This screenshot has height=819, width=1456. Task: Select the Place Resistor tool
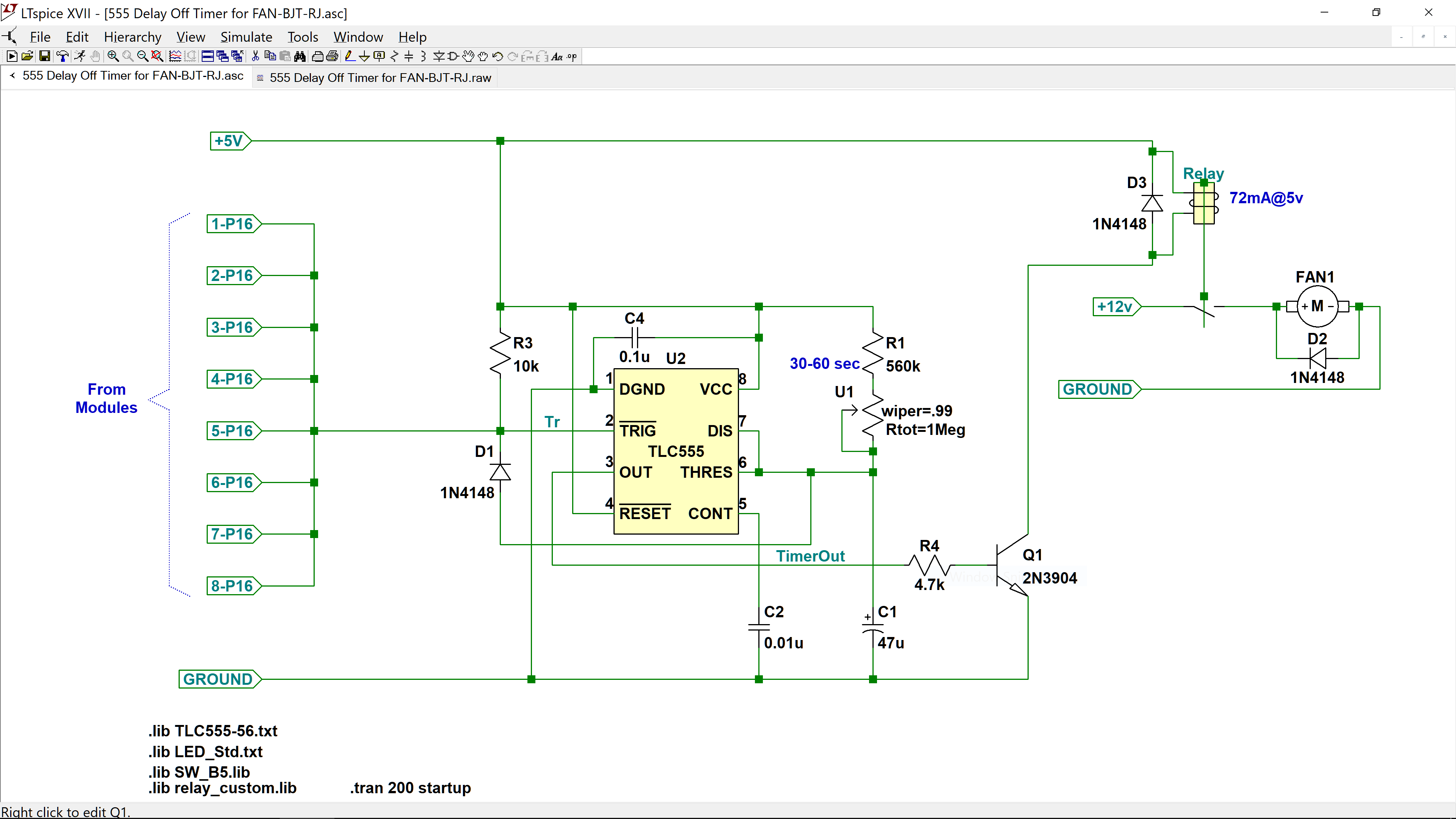point(394,56)
